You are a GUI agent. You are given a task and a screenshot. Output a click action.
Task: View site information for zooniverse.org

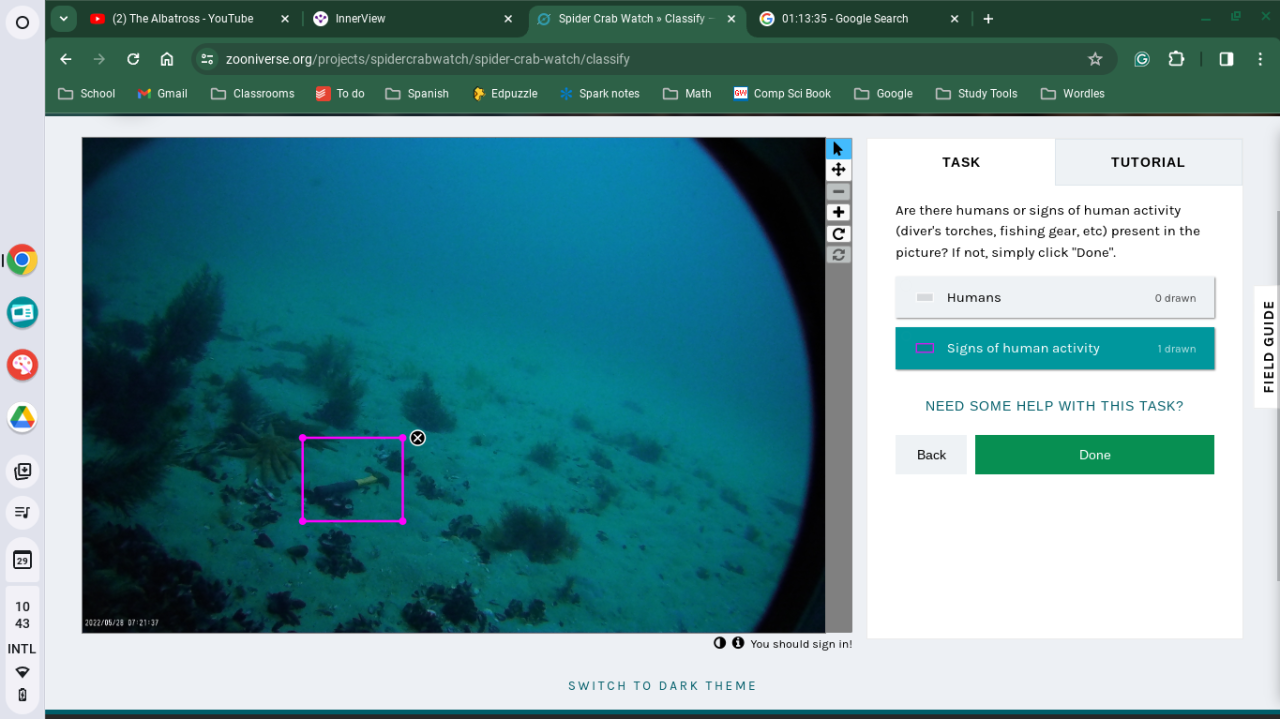coord(207,59)
